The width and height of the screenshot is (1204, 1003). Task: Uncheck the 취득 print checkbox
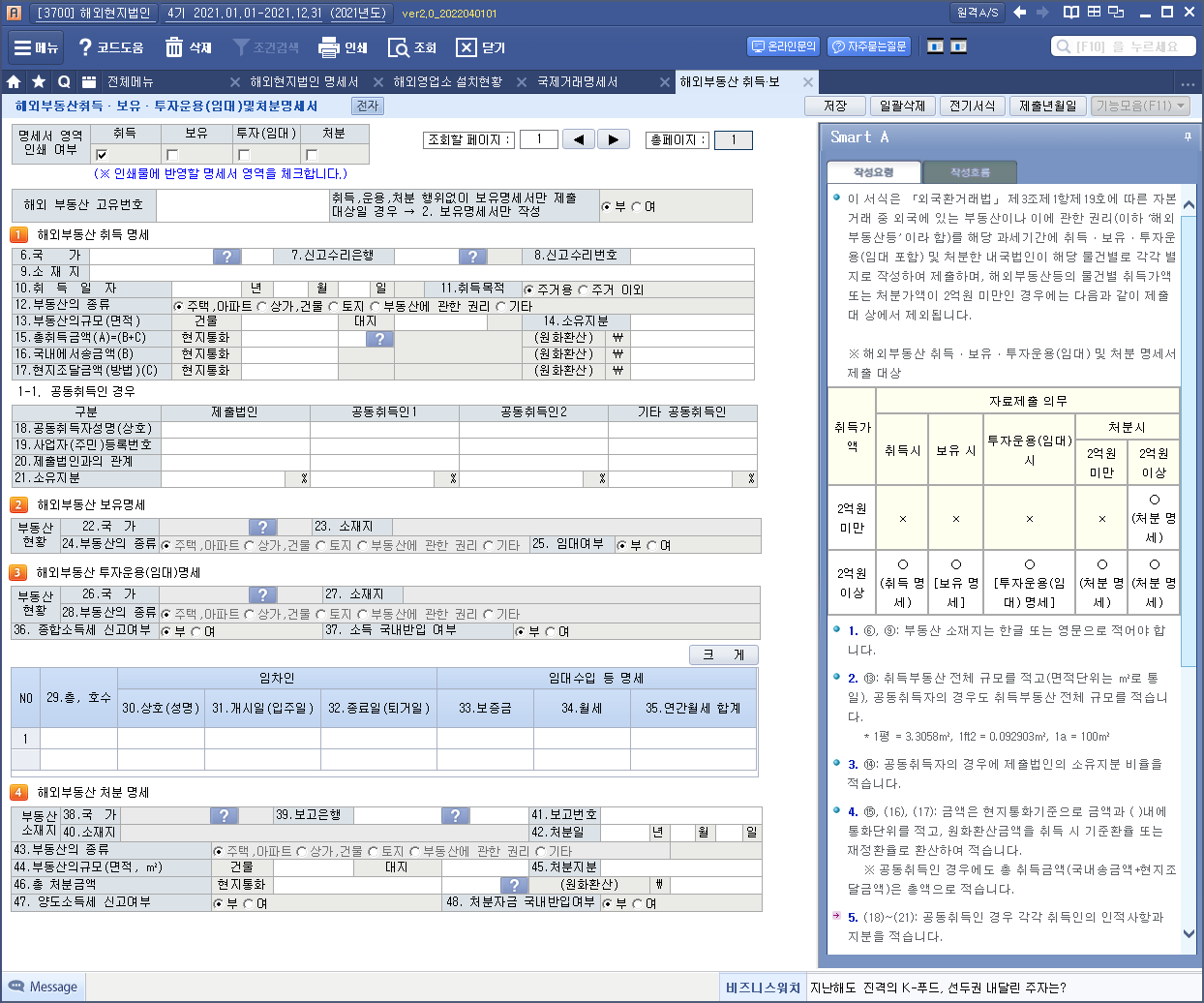(102, 155)
